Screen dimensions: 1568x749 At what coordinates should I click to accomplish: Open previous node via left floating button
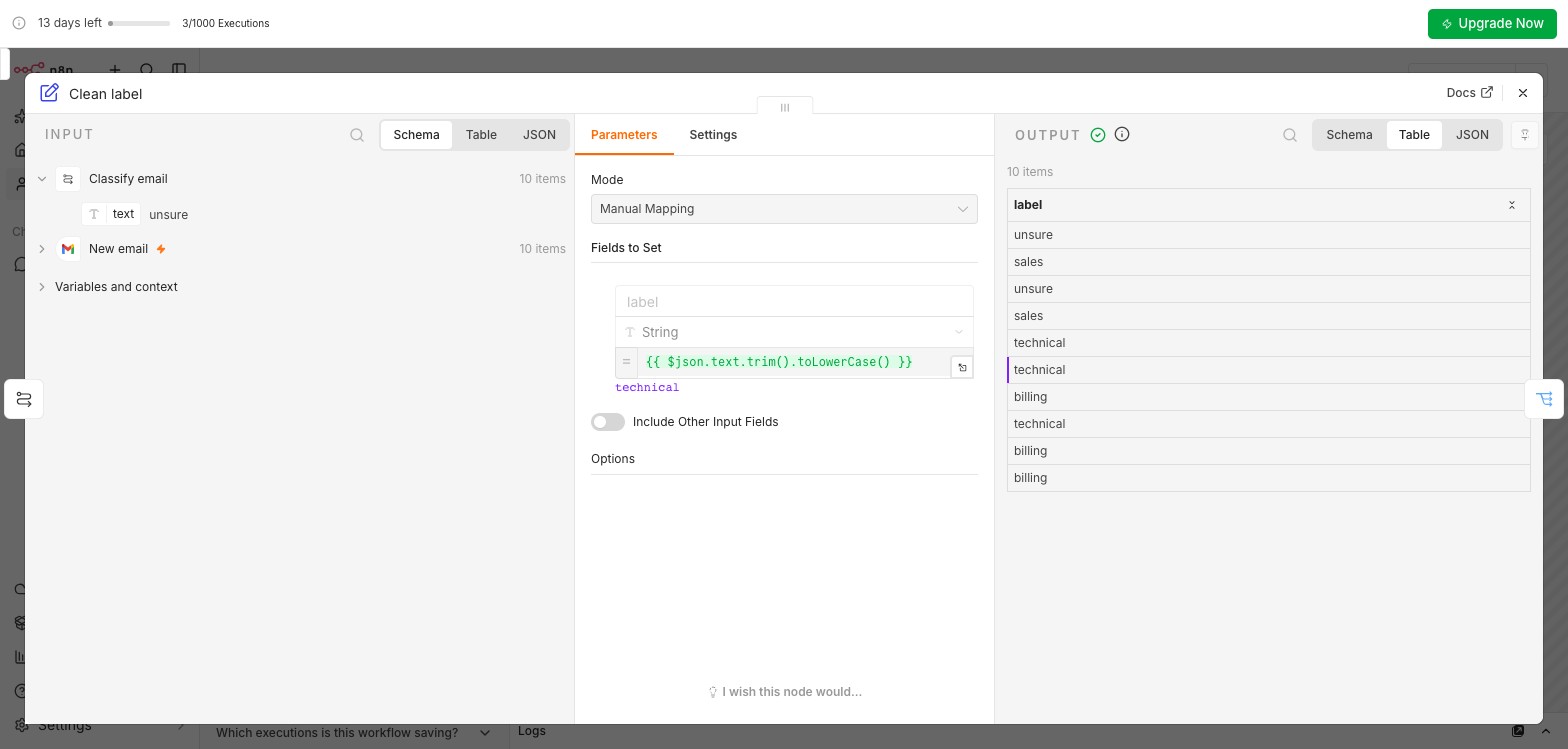pos(24,399)
